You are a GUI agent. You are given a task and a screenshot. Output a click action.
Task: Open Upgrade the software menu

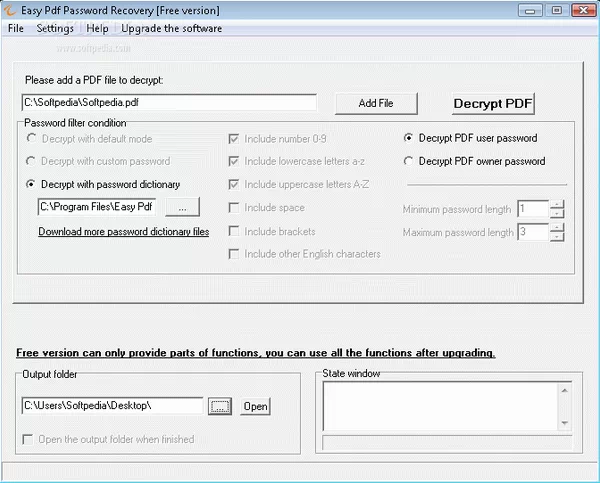tap(171, 28)
